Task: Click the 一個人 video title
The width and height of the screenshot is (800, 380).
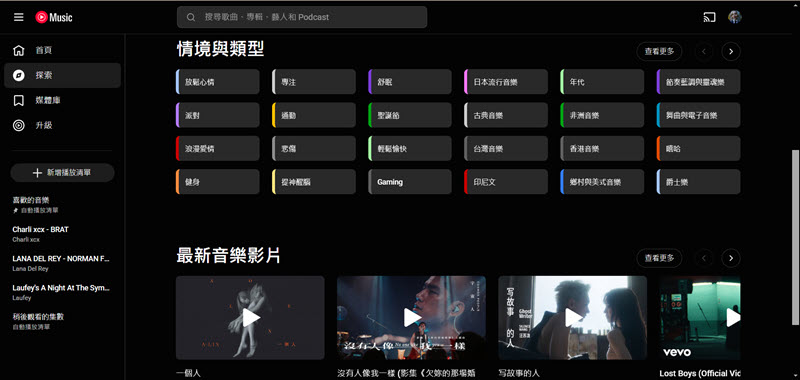Action: [188, 373]
